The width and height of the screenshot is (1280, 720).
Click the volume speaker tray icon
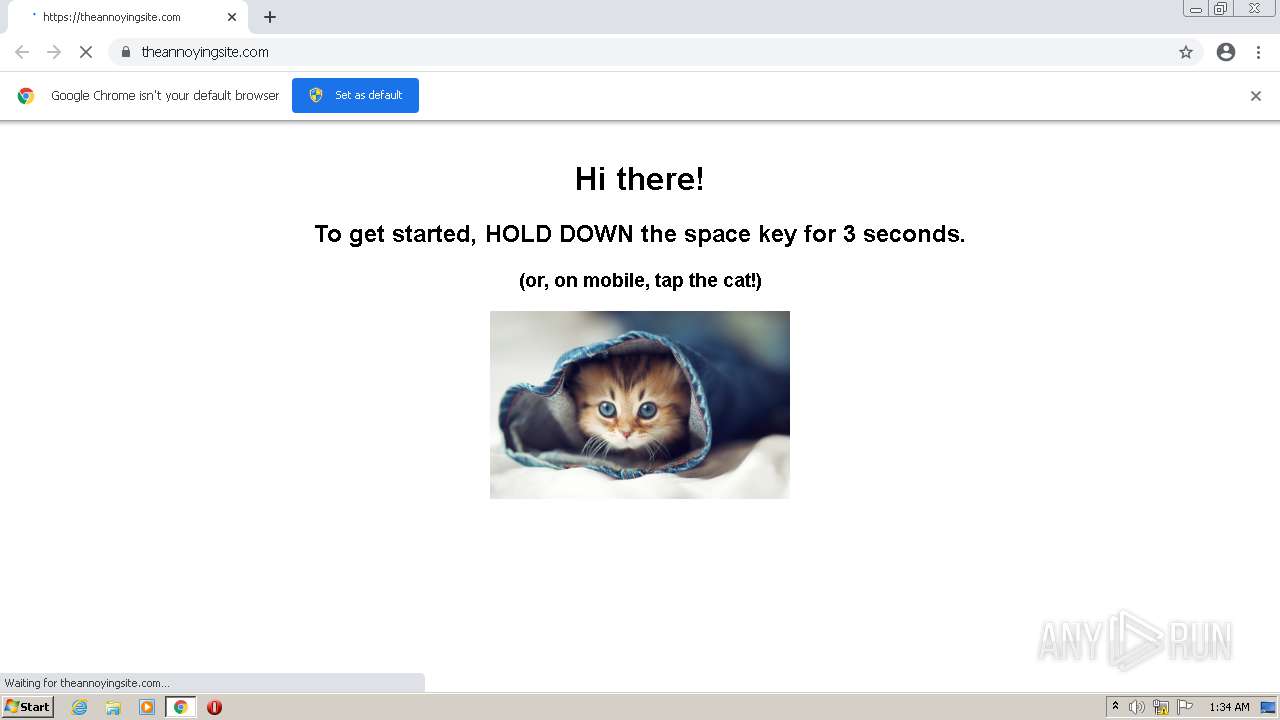pos(1137,707)
